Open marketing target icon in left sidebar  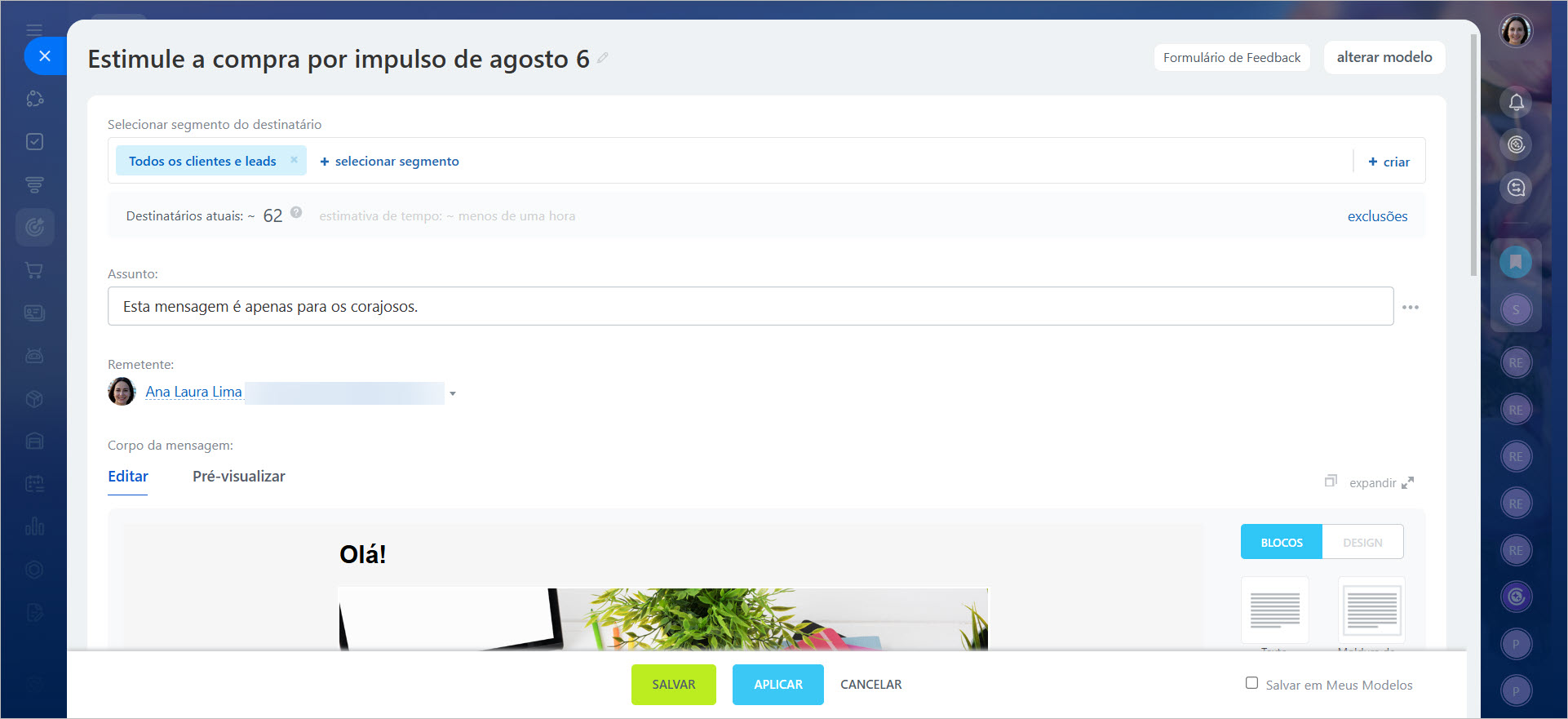pos(34,227)
